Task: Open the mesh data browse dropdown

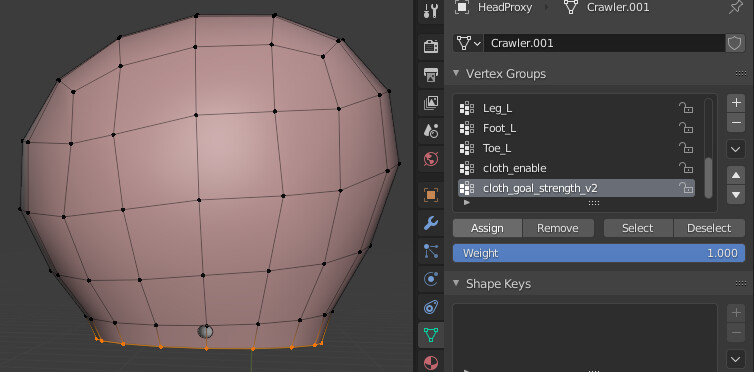Action: [x=468, y=43]
